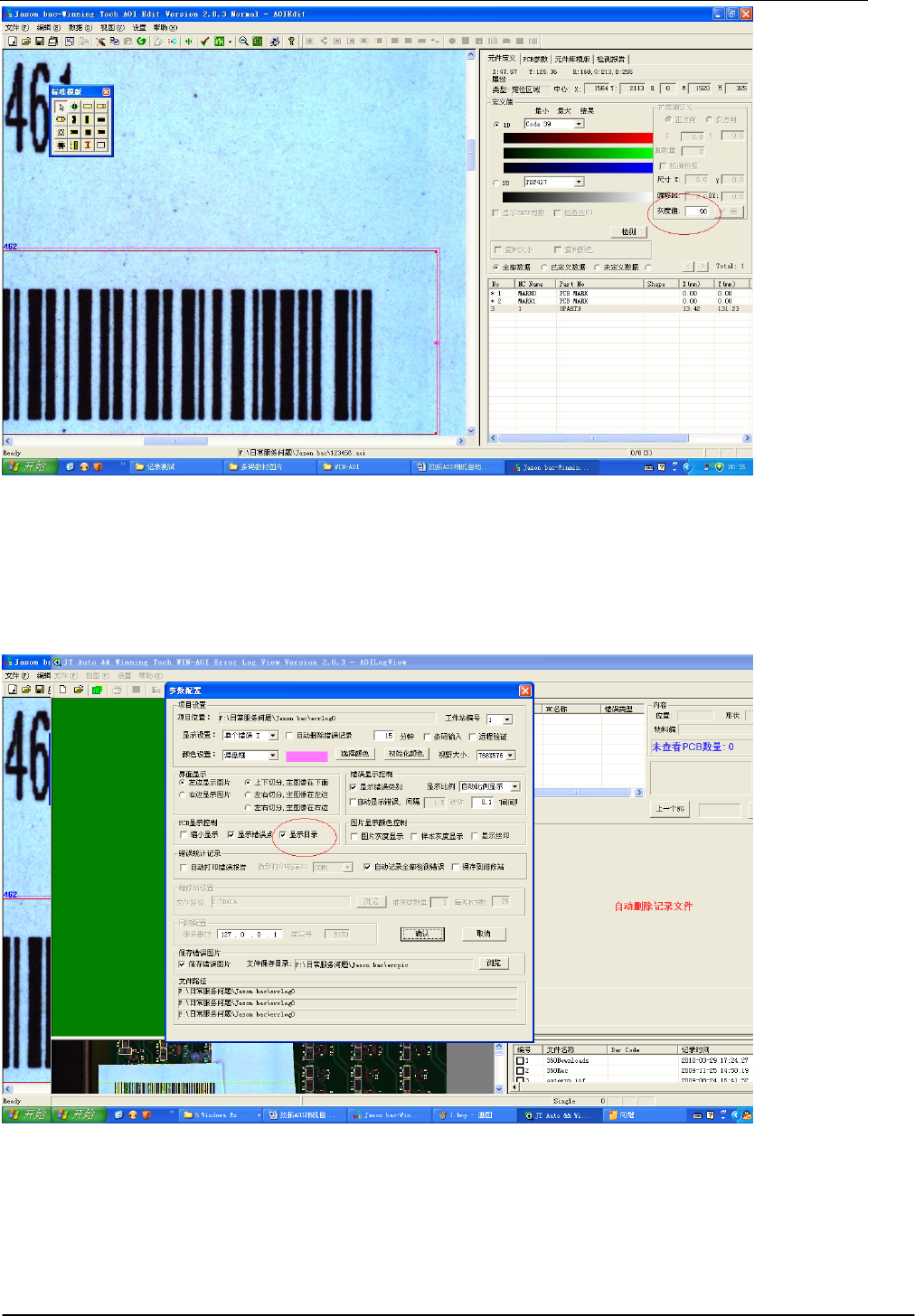The width and height of the screenshot is (915, 1316).
Task: Open 记录测试 taskbar item
Action: [x=174, y=467]
